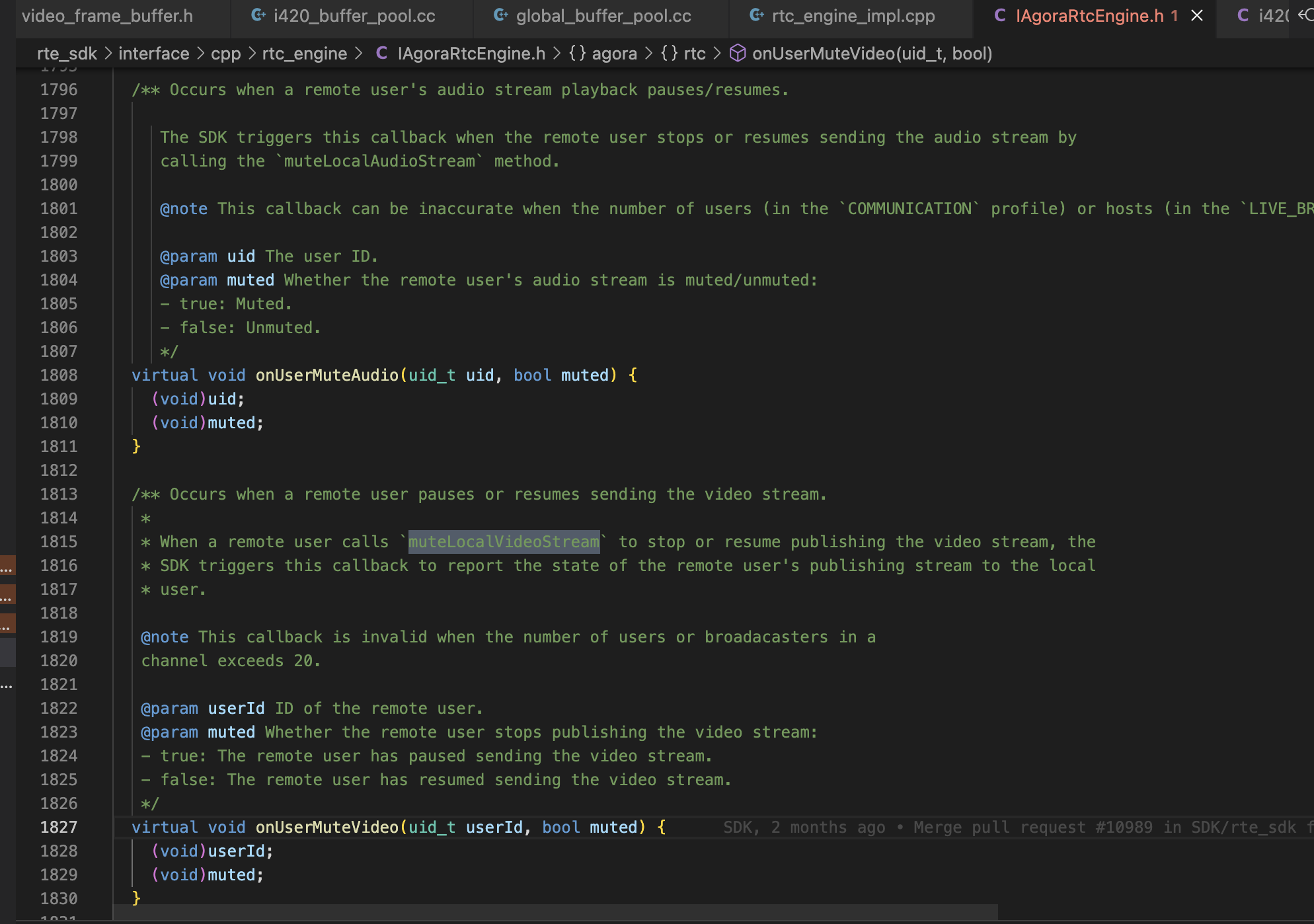
Task: Click line number 1808 in the gutter
Action: pyautogui.click(x=59, y=375)
